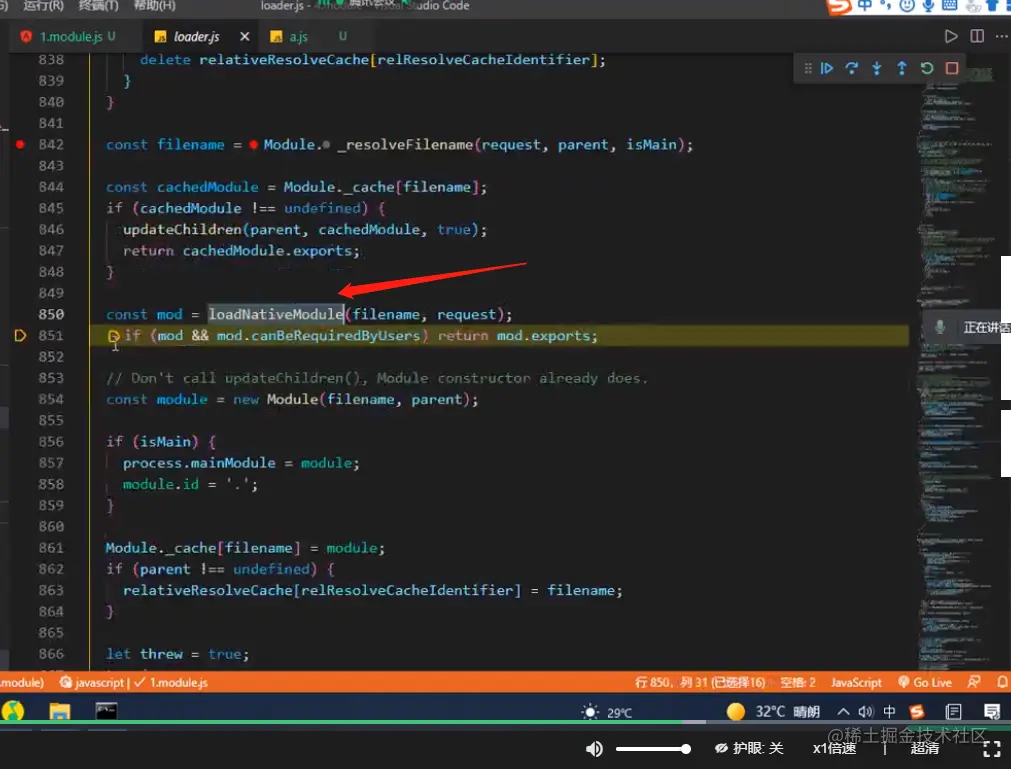This screenshot has height=769, width=1011.
Task: Open the 帮助(H) menu
Action: click(x=154, y=6)
